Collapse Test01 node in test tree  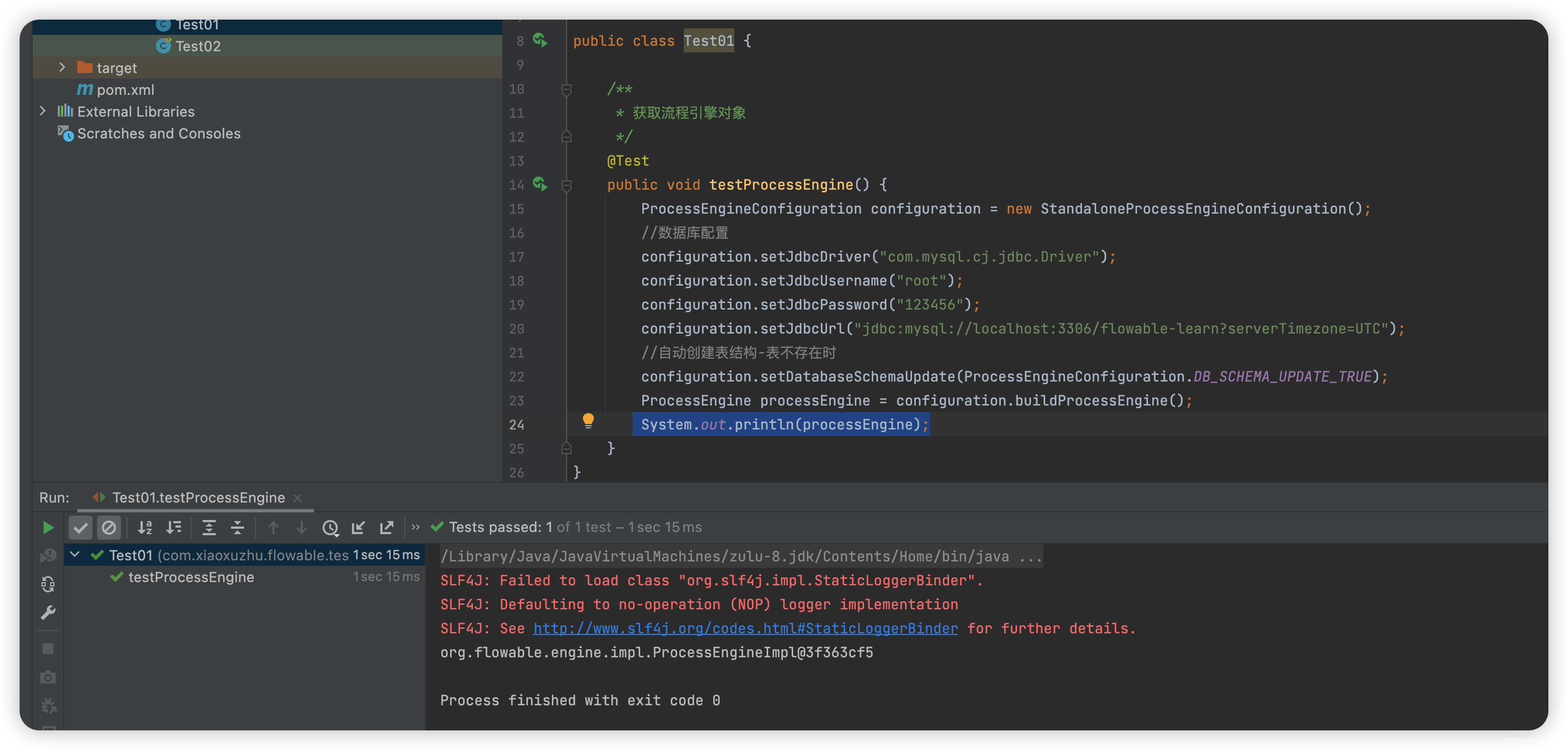coord(75,554)
